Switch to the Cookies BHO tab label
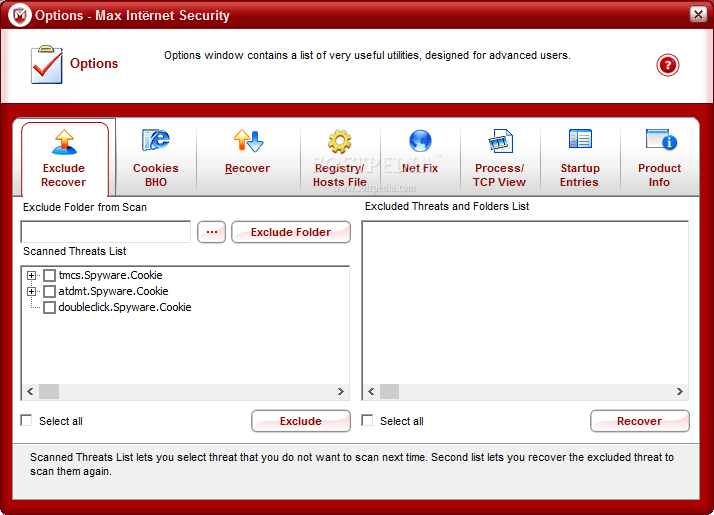Image resolution: width=714 pixels, height=515 pixels. coord(156,175)
